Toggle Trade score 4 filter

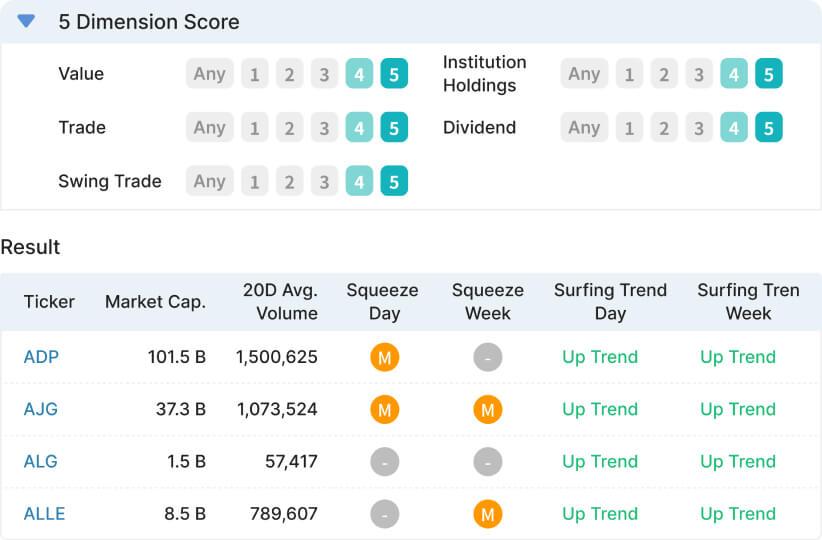point(359,127)
